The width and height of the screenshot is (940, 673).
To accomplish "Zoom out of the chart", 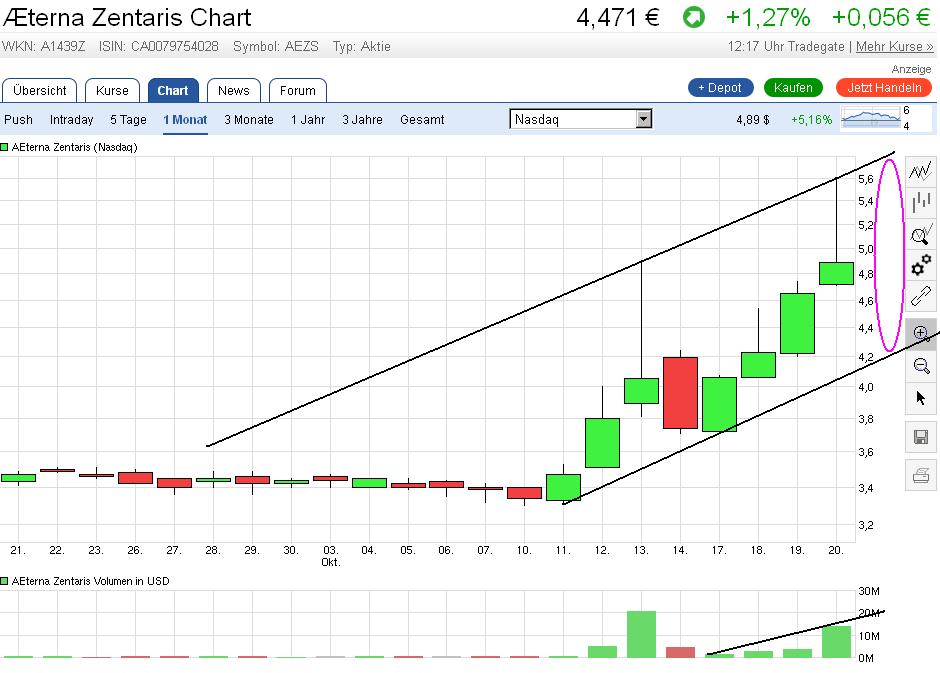I will [x=920, y=366].
